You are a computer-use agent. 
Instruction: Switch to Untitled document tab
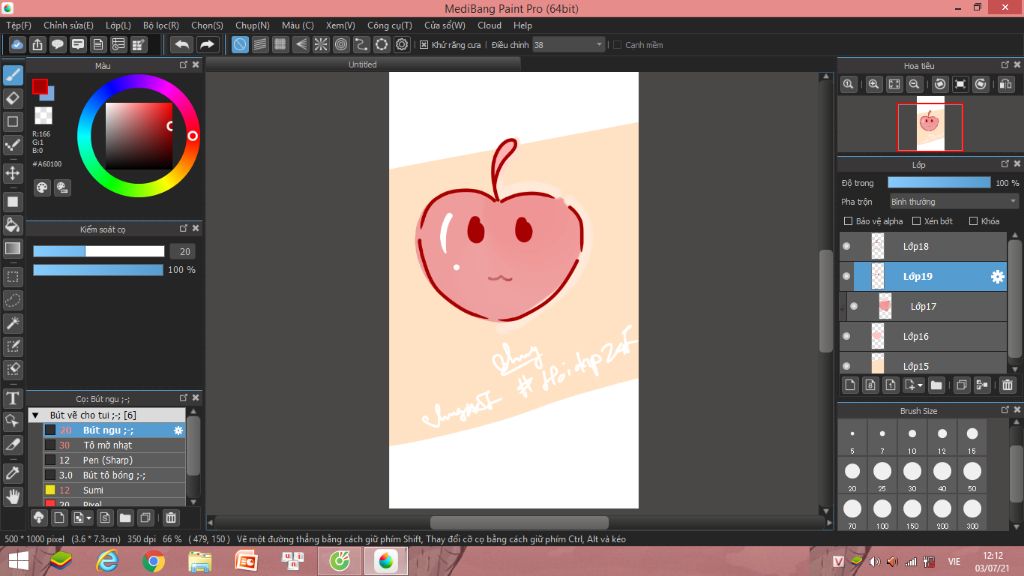[362, 65]
